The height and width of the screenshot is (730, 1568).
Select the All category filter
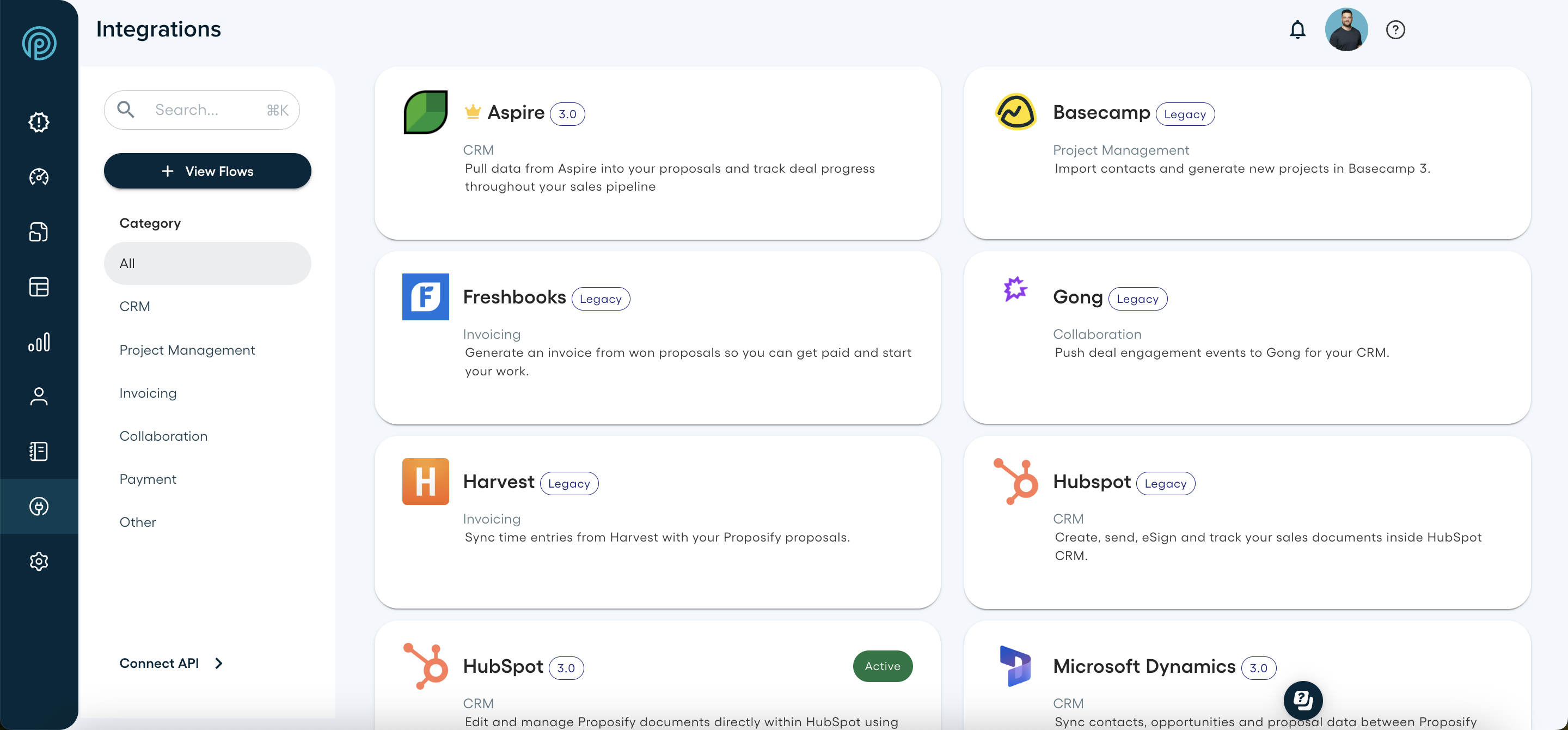[x=207, y=263]
